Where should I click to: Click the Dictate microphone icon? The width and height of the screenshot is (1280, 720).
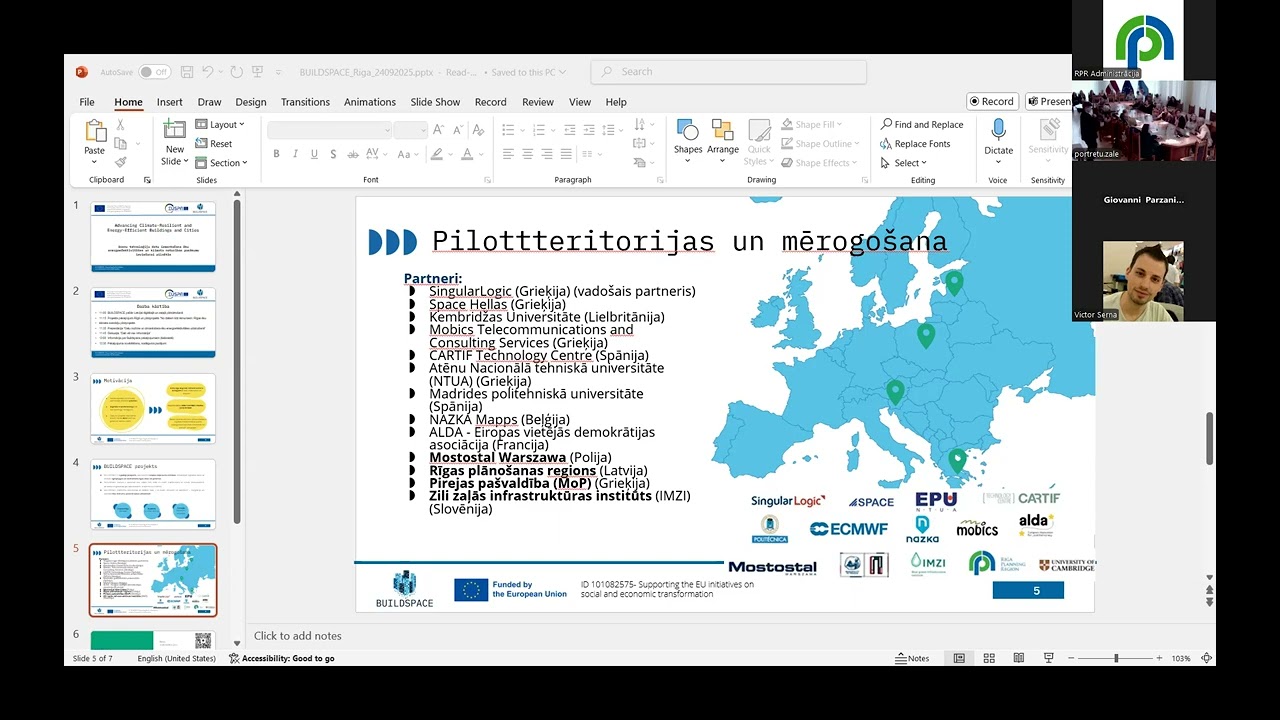(x=998, y=131)
